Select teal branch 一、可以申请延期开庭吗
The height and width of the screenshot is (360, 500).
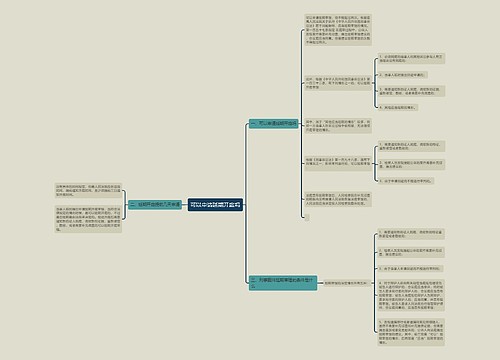click(x=273, y=124)
